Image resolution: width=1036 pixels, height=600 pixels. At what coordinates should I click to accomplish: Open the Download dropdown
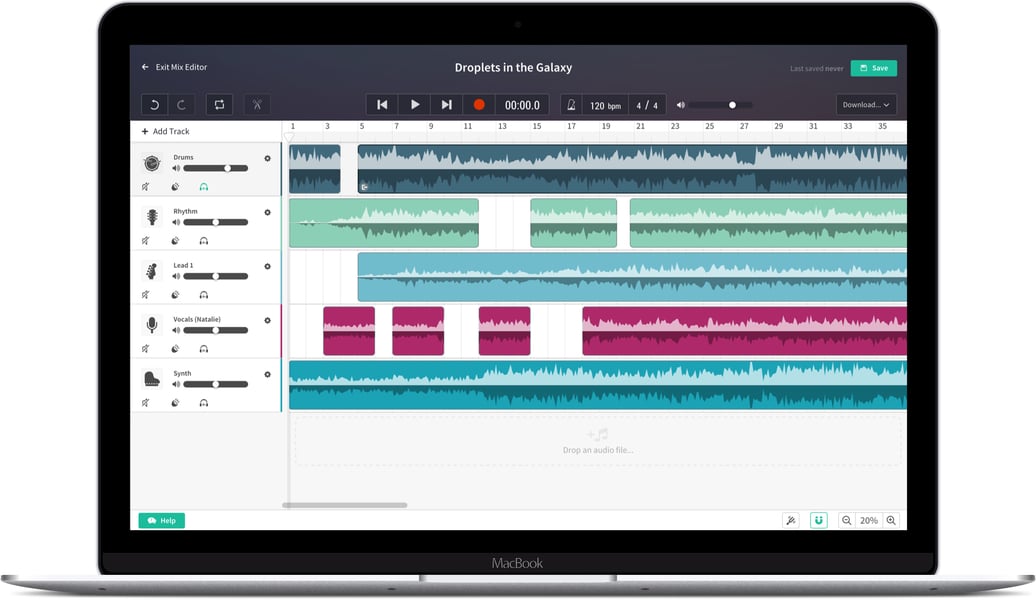click(866, 104)
